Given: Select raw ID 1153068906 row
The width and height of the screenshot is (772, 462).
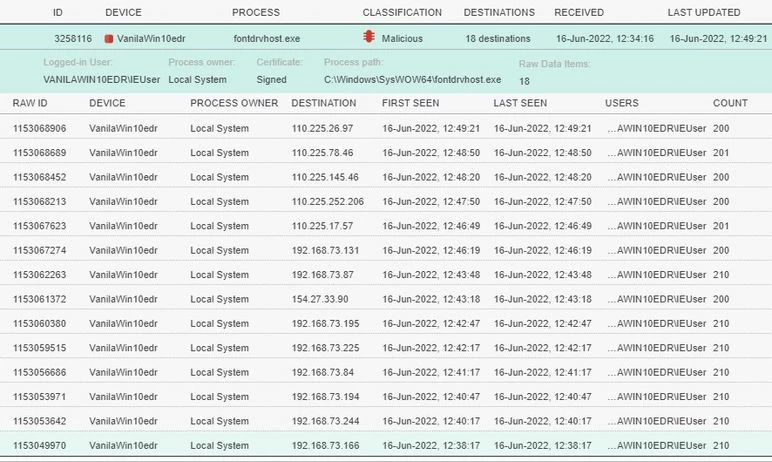Looking at the screenshot, I should [x=386, y=129].
